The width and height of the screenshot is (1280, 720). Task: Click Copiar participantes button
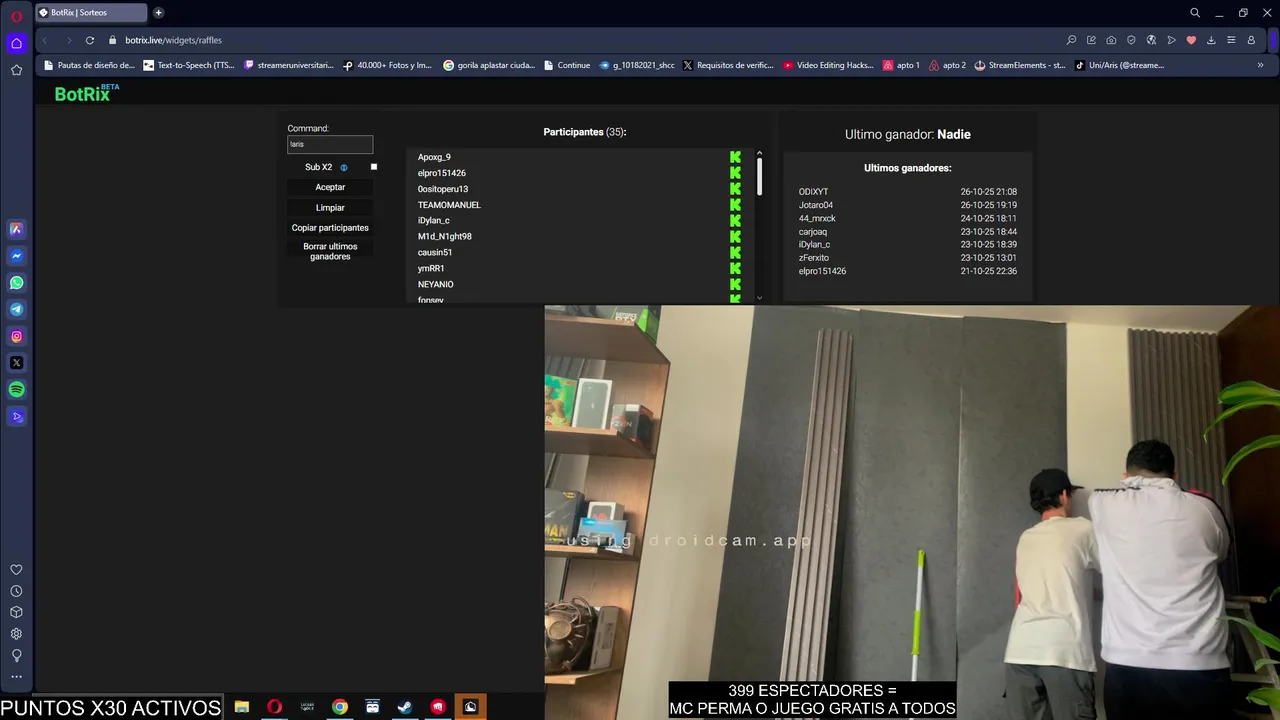[x=330, y=228]
